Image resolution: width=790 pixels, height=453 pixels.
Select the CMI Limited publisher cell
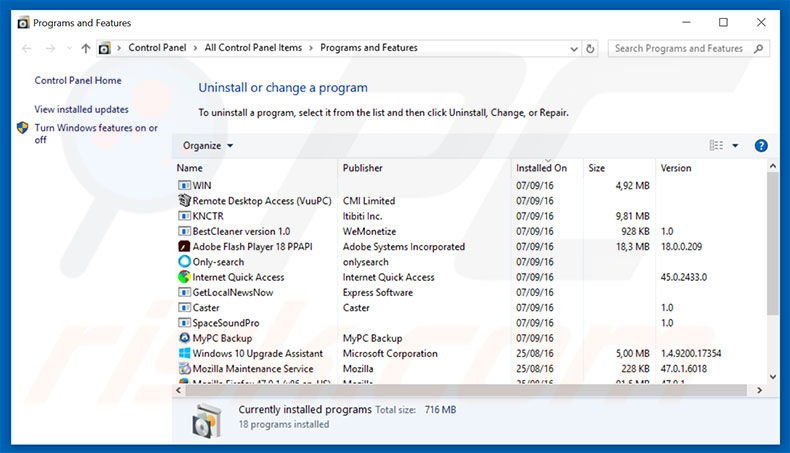369,201
